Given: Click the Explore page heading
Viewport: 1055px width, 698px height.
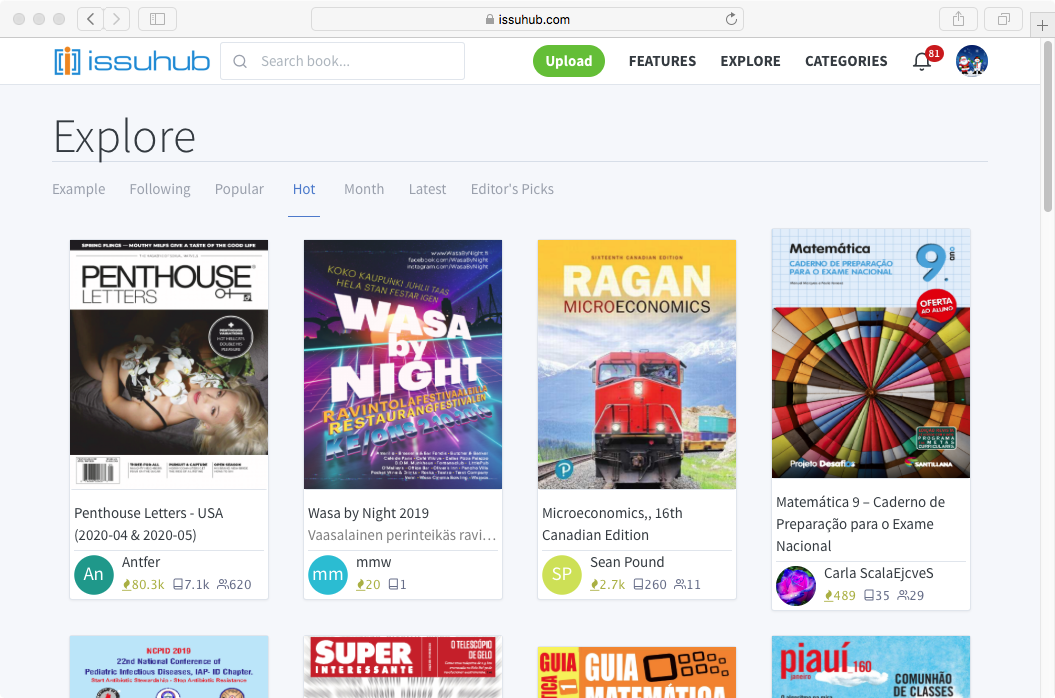Looking at the screenshot, I should coord(124,137).
